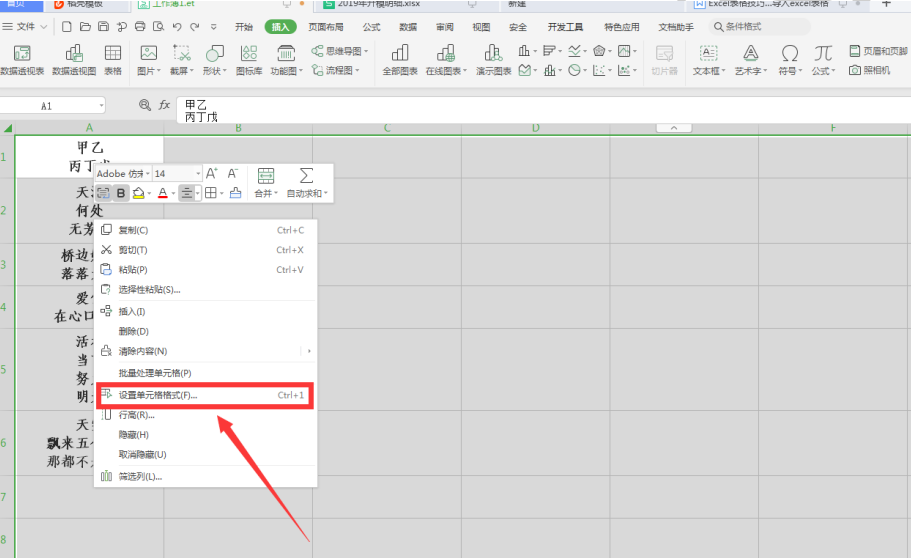Insert a table (表格) from ribbon

[113, 60]
